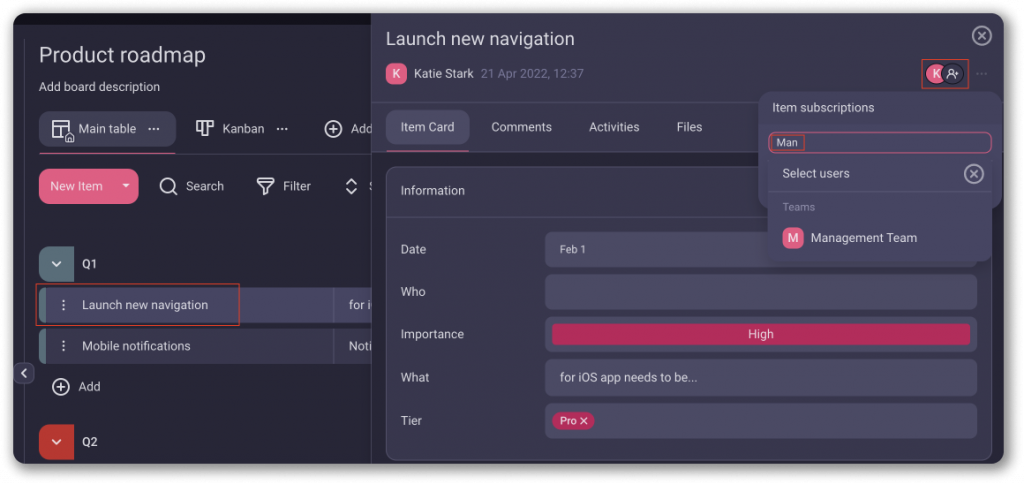Open Kanban view options dots

point(282,129)
